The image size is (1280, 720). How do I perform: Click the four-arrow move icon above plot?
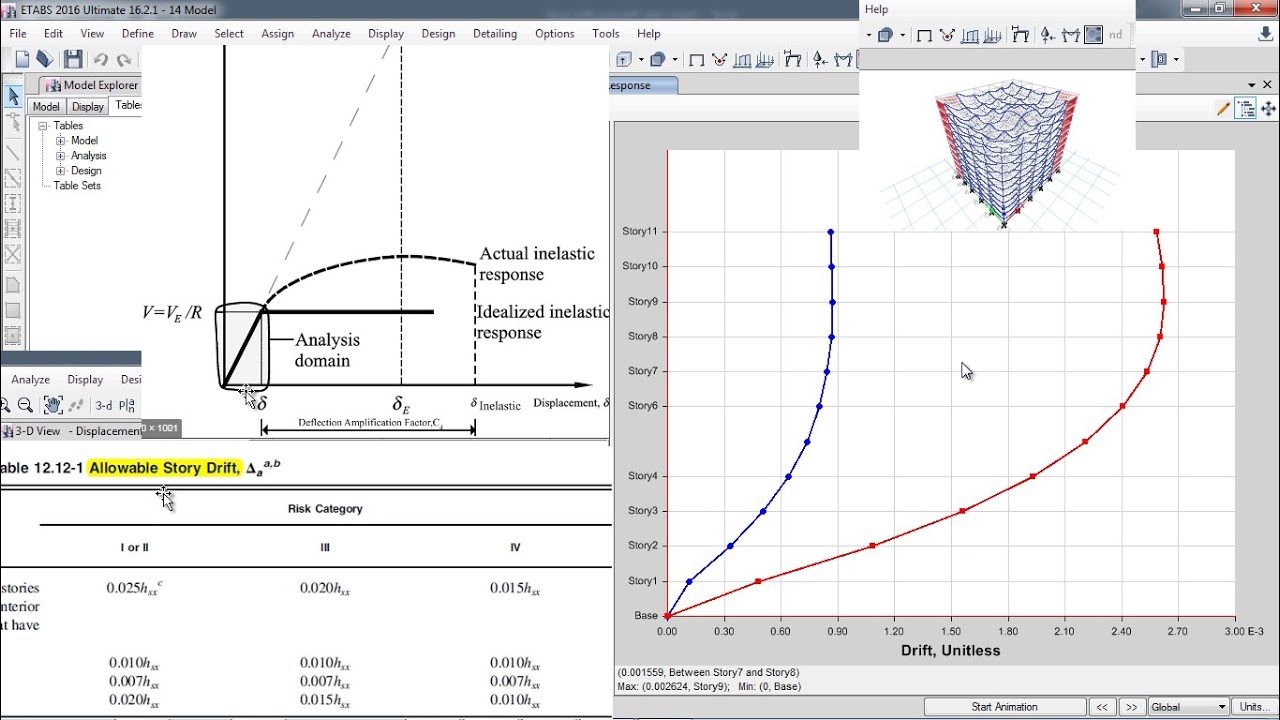click(x=1269, y=108)
